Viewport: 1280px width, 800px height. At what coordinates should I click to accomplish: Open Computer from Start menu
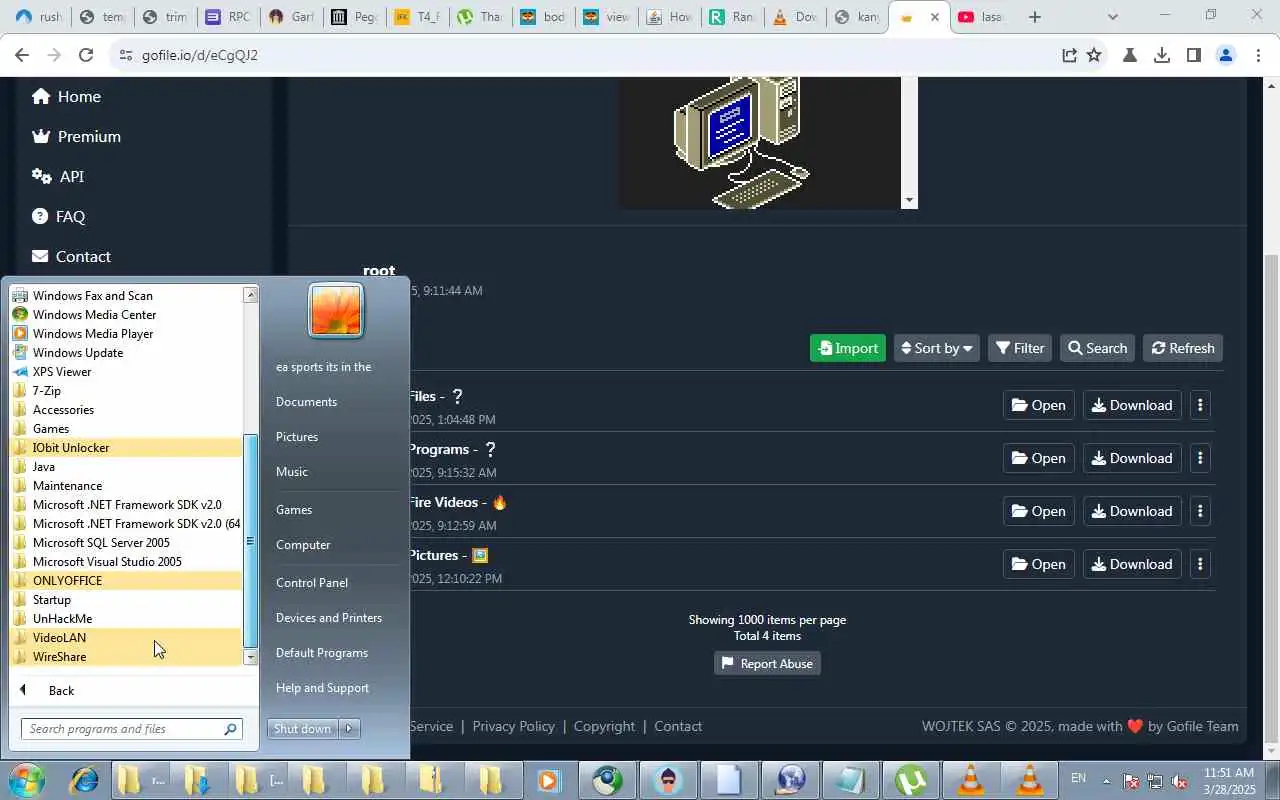click(303, 545)
